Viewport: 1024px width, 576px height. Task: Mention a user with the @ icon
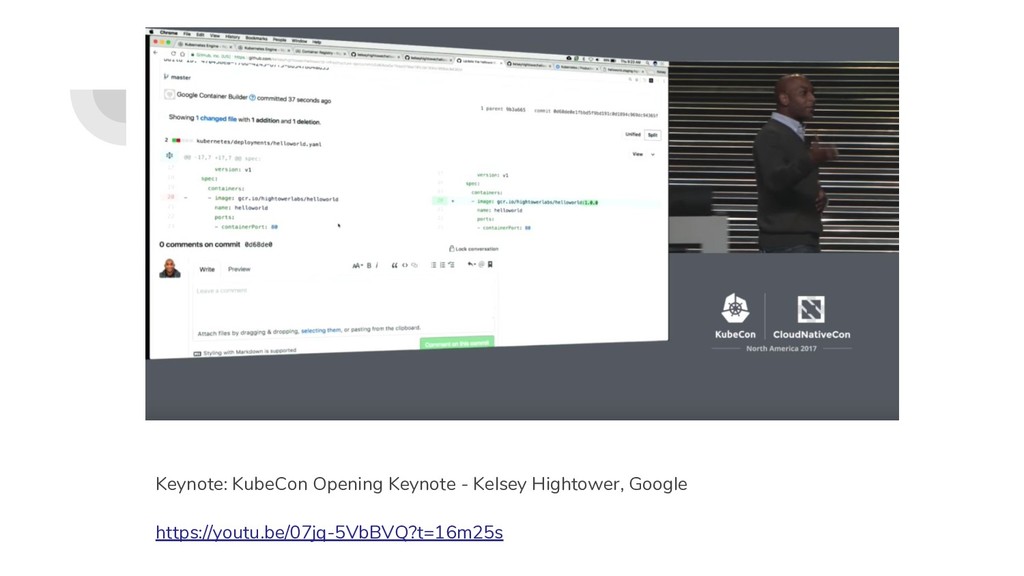[x=481, y=264]
